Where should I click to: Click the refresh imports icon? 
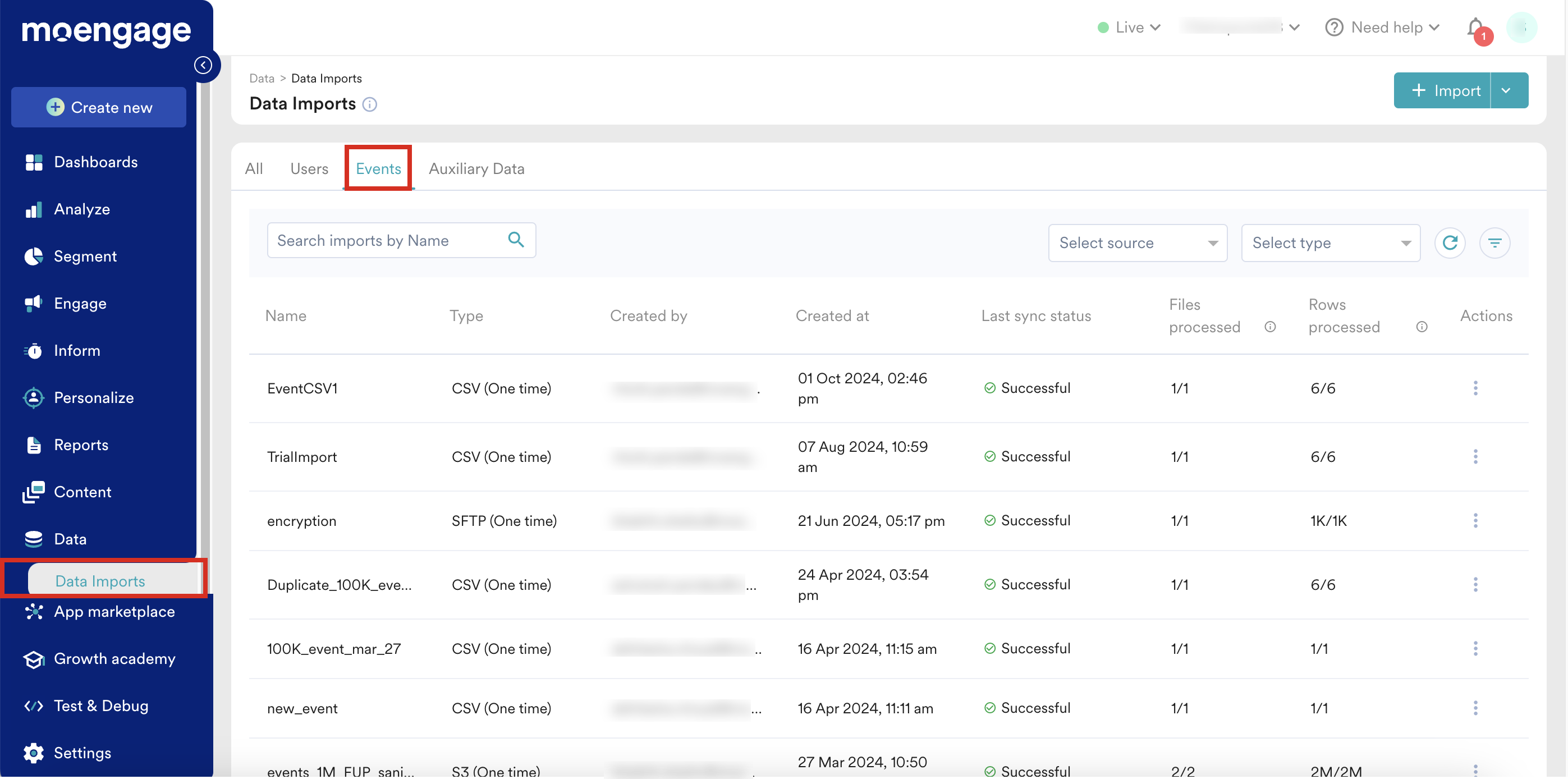[1449, 243]
